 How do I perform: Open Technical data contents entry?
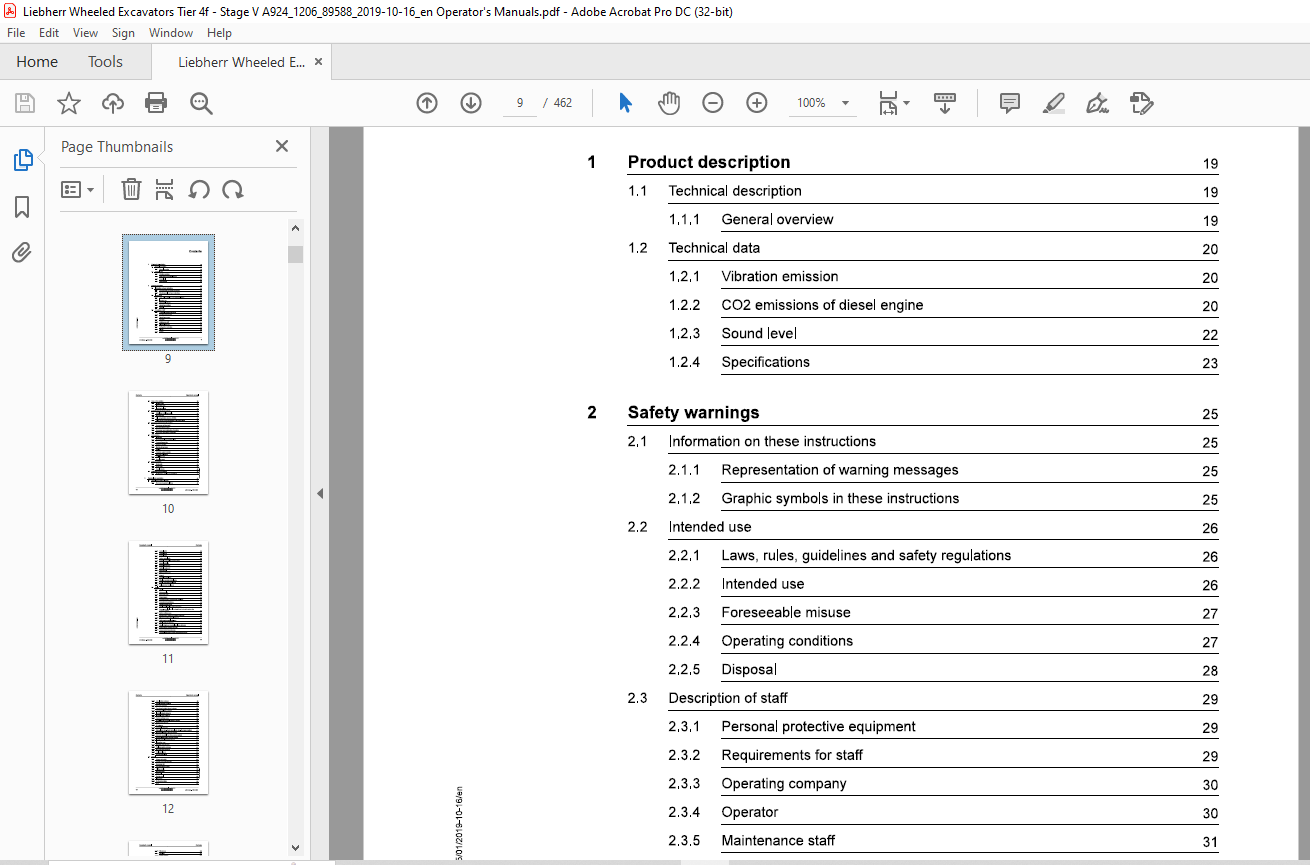[x=714, y=248]
